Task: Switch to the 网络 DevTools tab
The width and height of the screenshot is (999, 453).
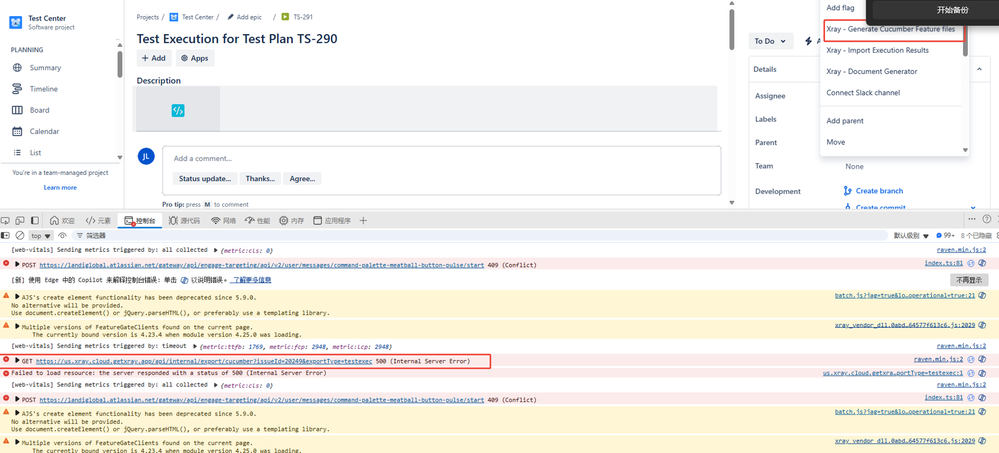Action: [224, 220]
